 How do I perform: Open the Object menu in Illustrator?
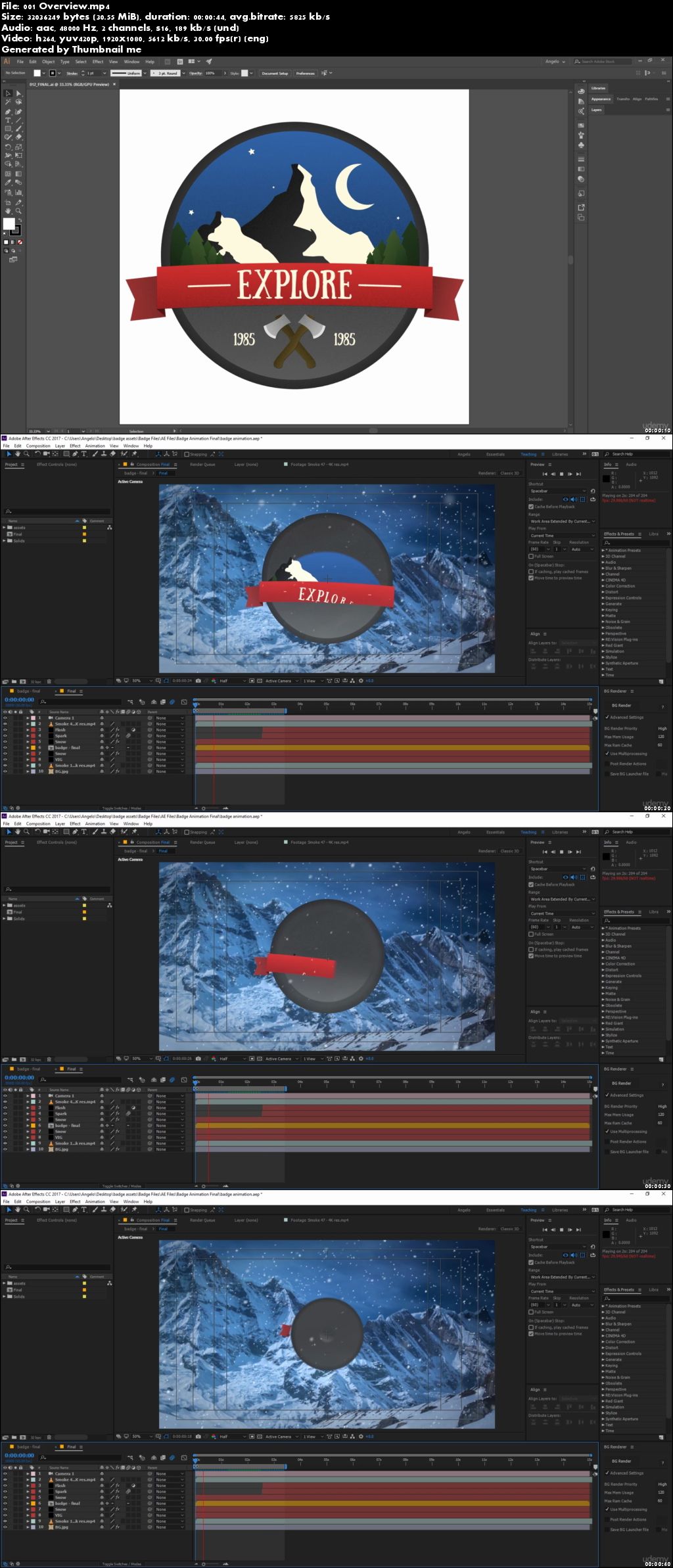48,62
